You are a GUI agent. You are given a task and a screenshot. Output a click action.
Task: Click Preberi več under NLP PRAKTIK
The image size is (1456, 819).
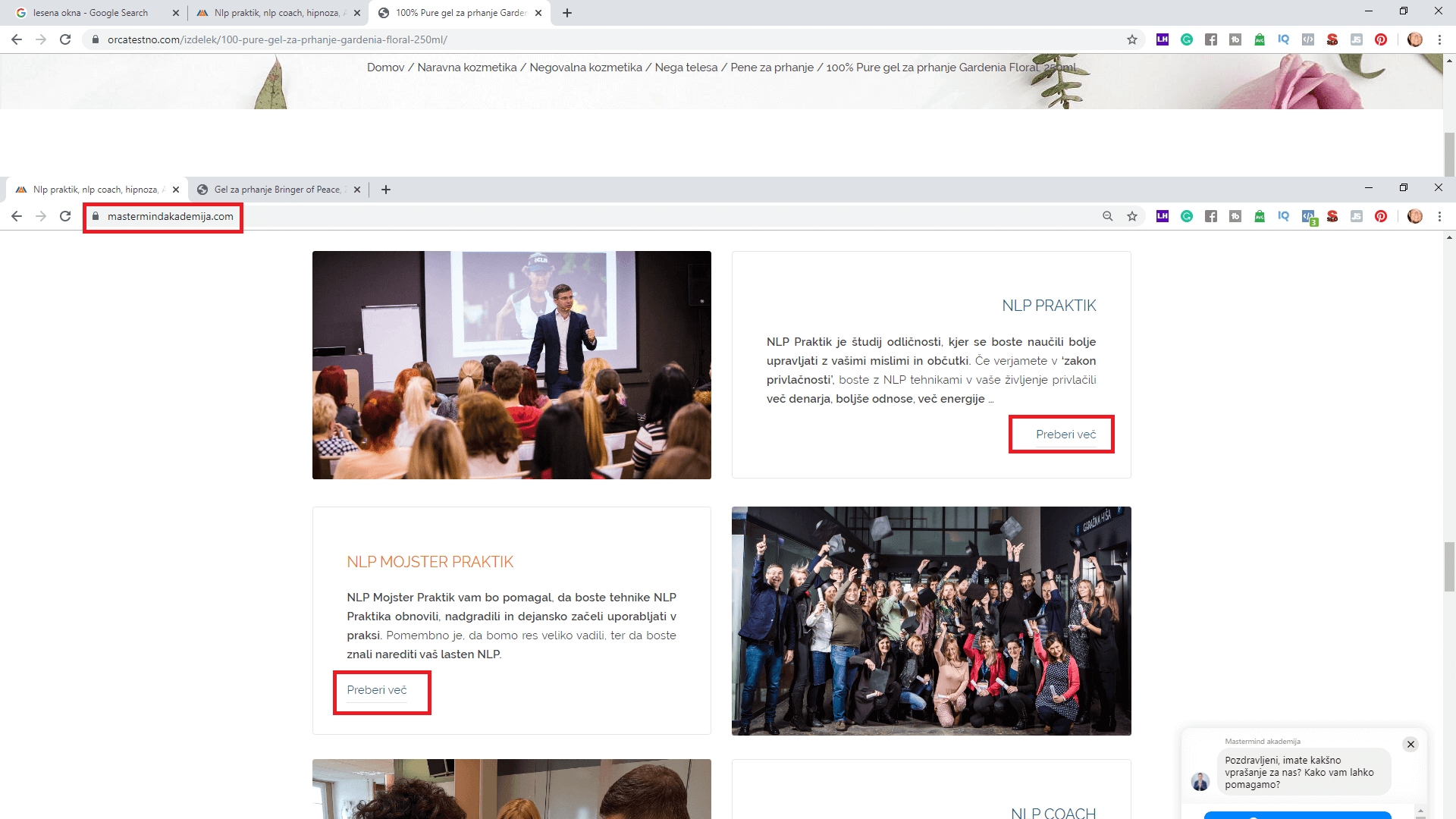pyautogui.click(x=1065, y=435)
